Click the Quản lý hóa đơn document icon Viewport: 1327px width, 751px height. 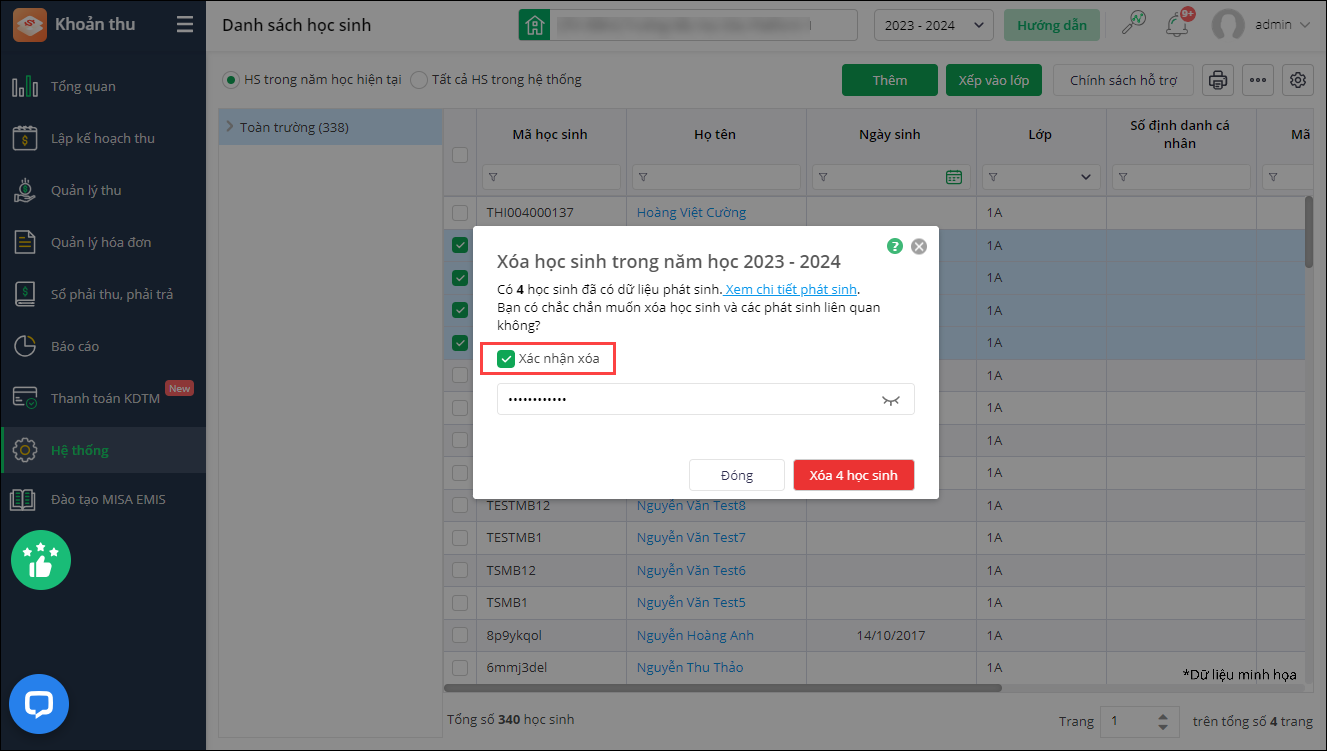point(25,242)
